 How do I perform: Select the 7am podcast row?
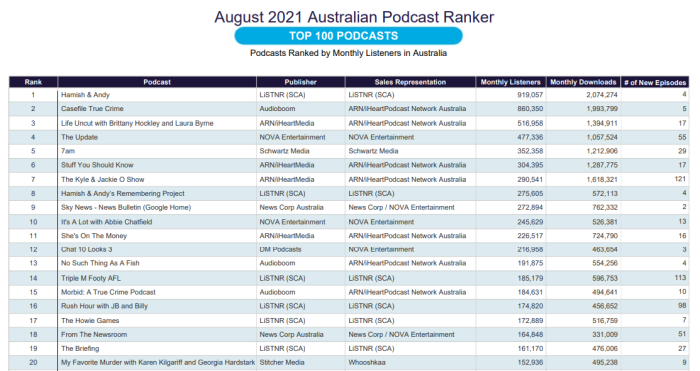(x=349, y=151)
